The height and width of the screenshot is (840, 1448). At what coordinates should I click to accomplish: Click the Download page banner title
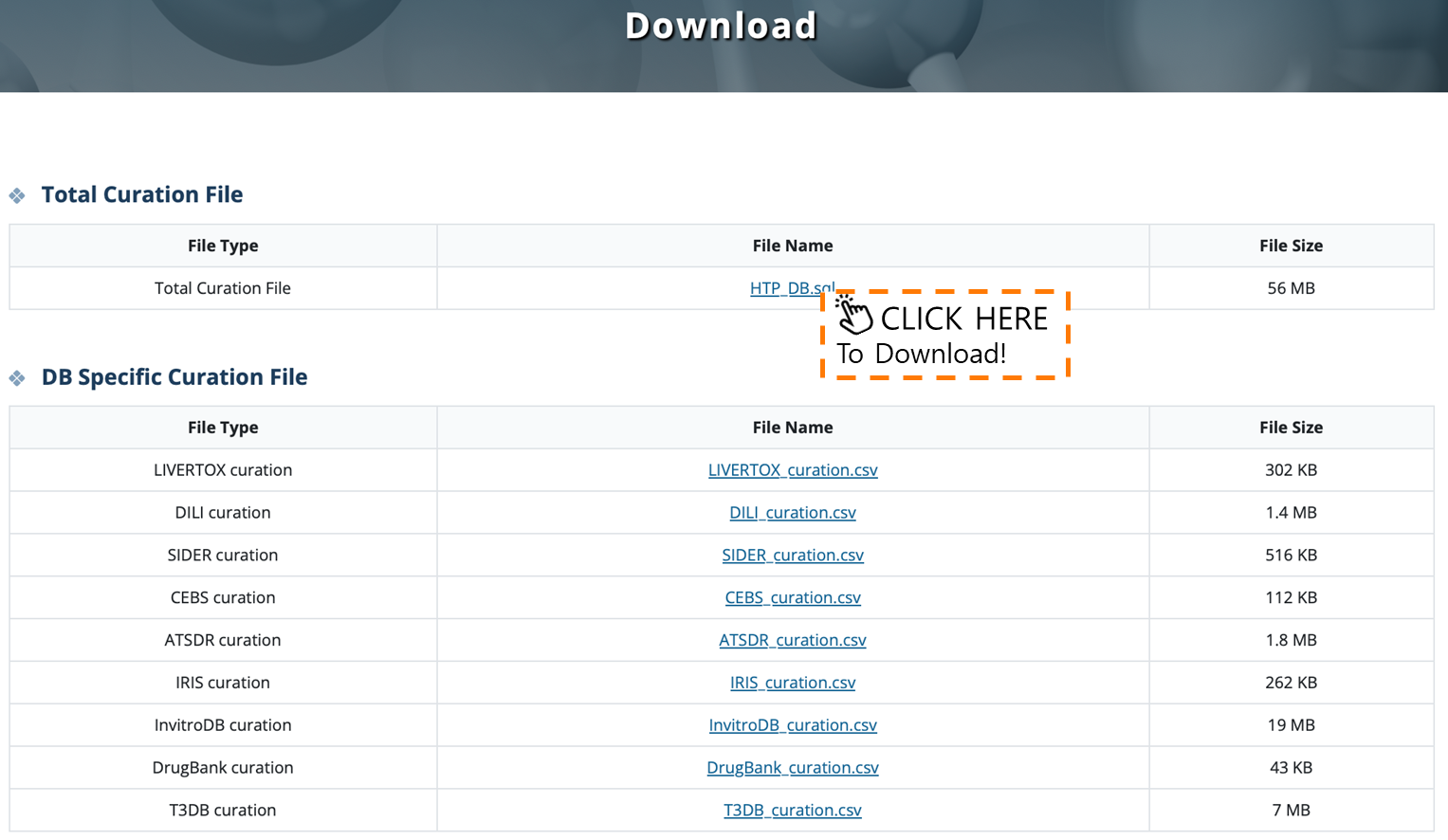[x=721, y=26]
